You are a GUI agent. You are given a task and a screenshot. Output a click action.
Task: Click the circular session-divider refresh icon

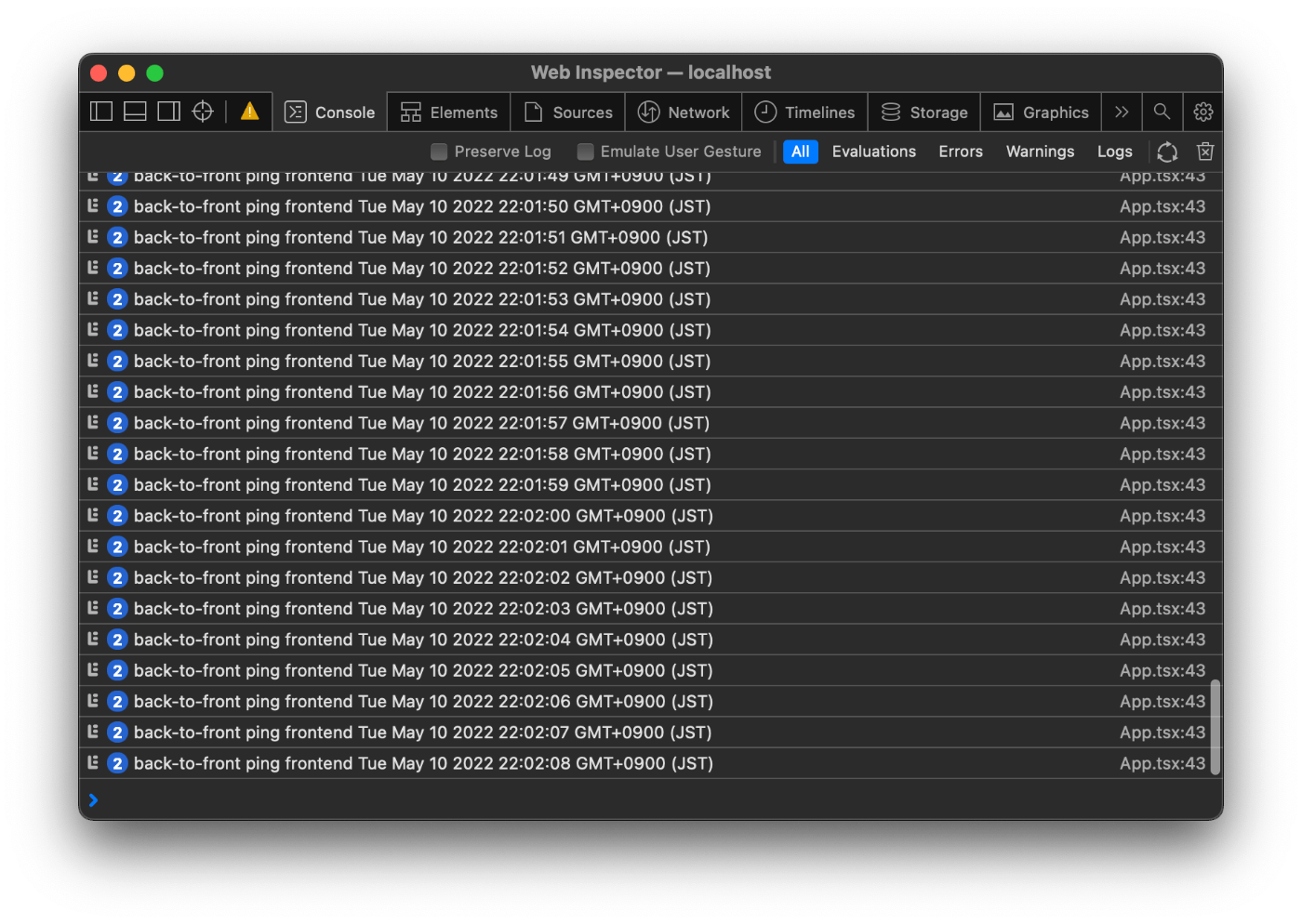1167,152
